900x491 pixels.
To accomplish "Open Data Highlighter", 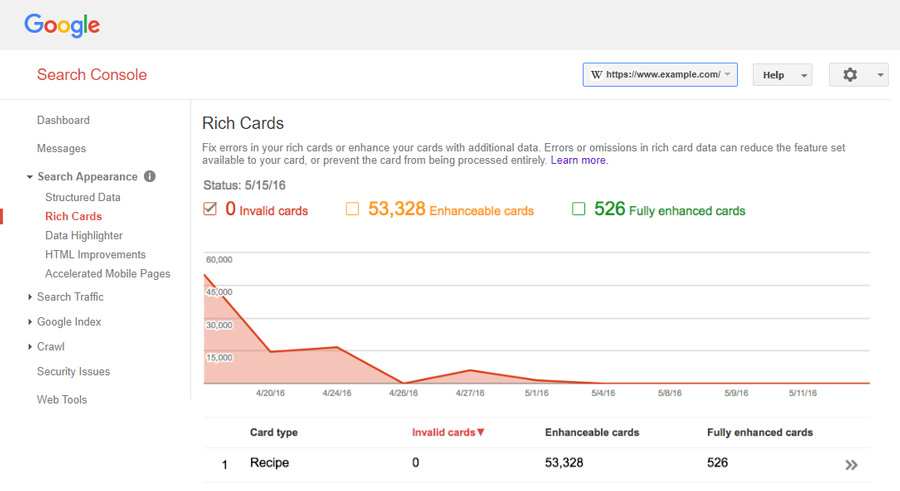I will pyautogui.click(x=84, y=235).
